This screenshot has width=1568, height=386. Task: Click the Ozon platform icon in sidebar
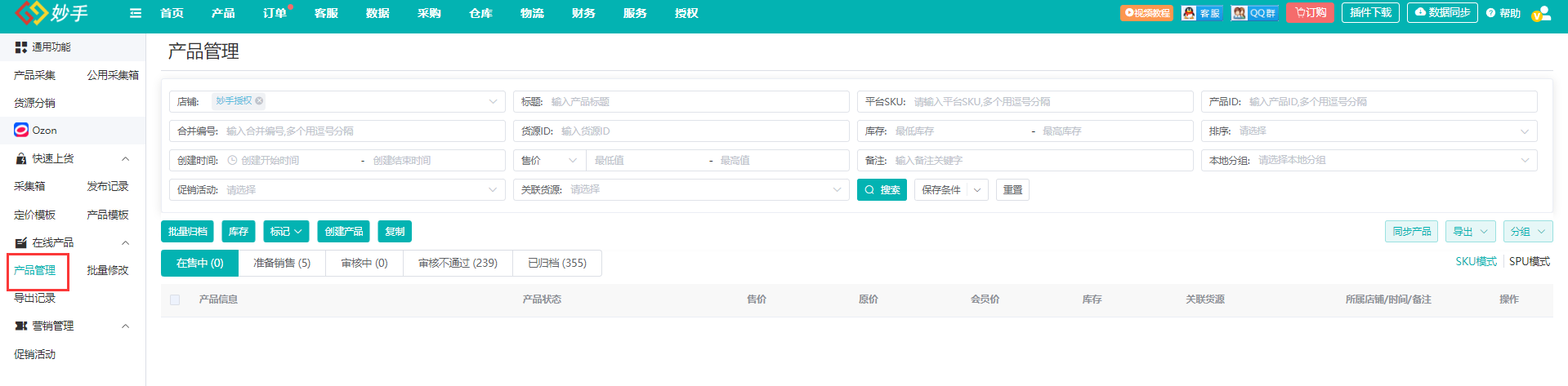point(21,130)
